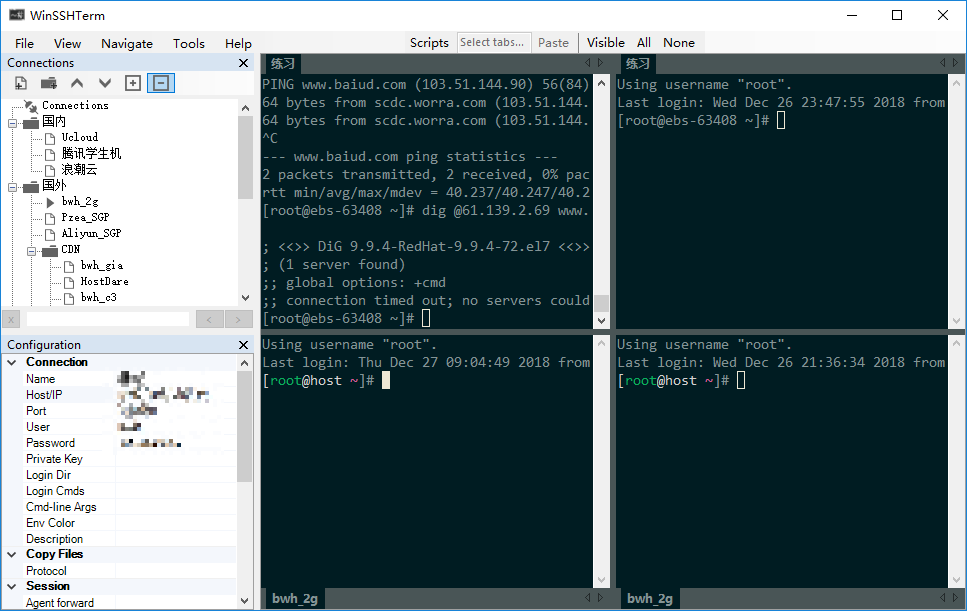The height and width of the screenshot is (611, 967).
Task: Collapse the 国外 tree folder
Action: 12,187
